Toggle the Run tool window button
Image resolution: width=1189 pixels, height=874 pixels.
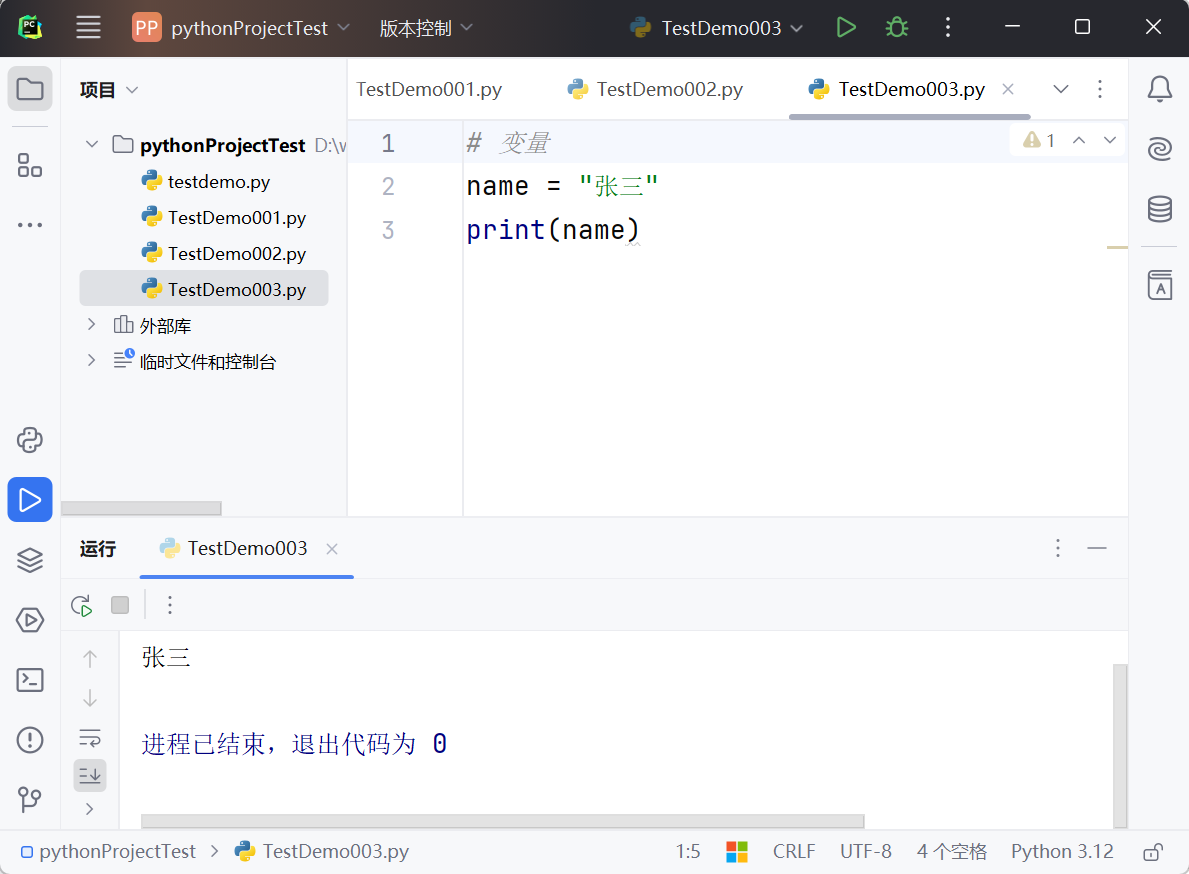coord(30,500)
